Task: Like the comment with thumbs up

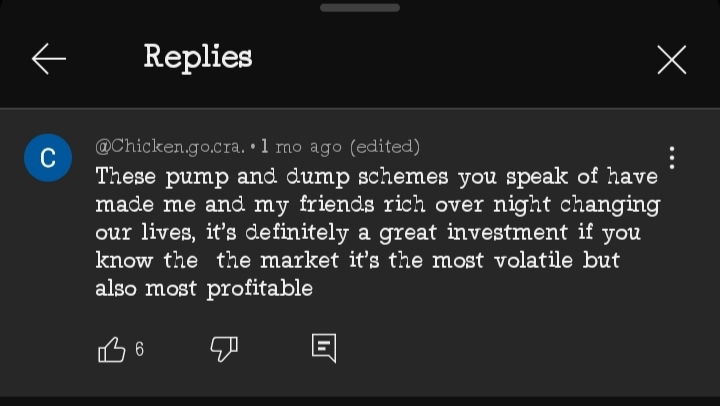Action: tap(111, 349)
